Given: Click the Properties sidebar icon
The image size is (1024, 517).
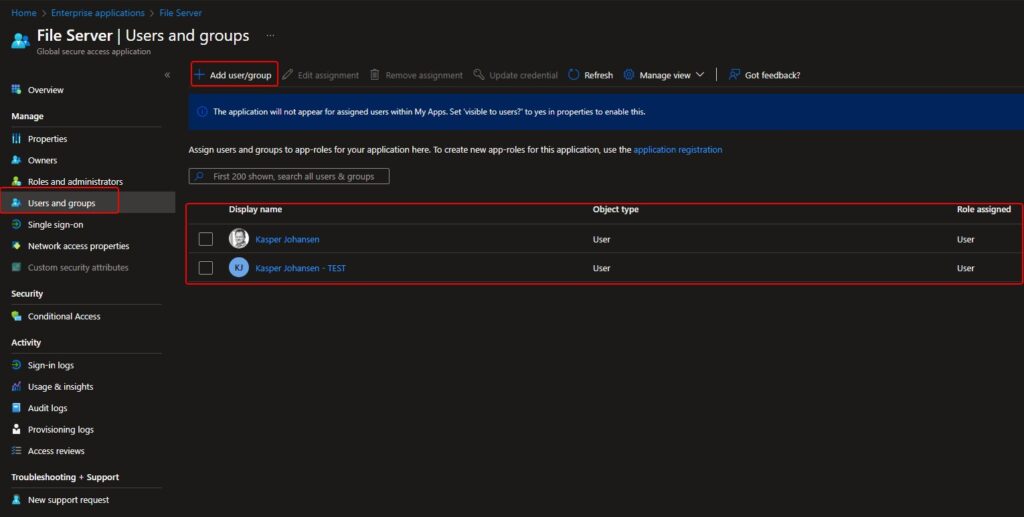Looking at the screenshot, I should 16,139.
